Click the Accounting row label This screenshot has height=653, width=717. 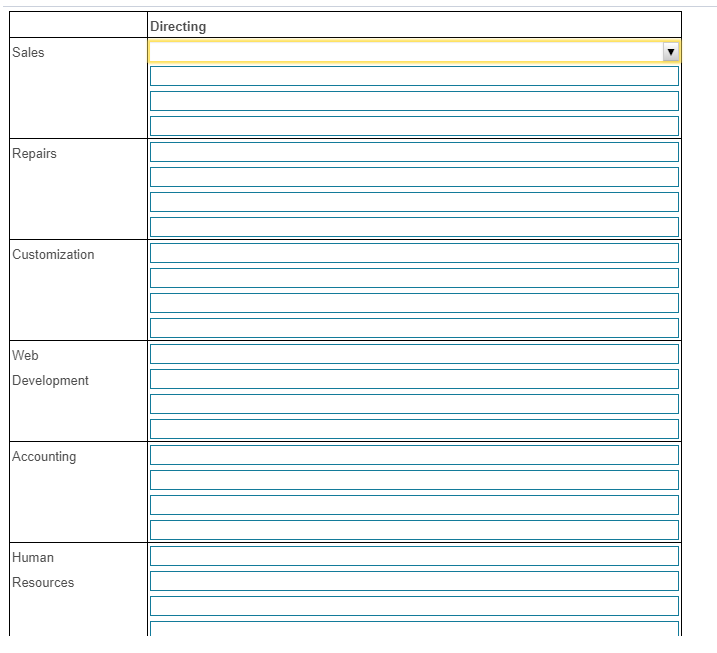(x=44, y=457)
